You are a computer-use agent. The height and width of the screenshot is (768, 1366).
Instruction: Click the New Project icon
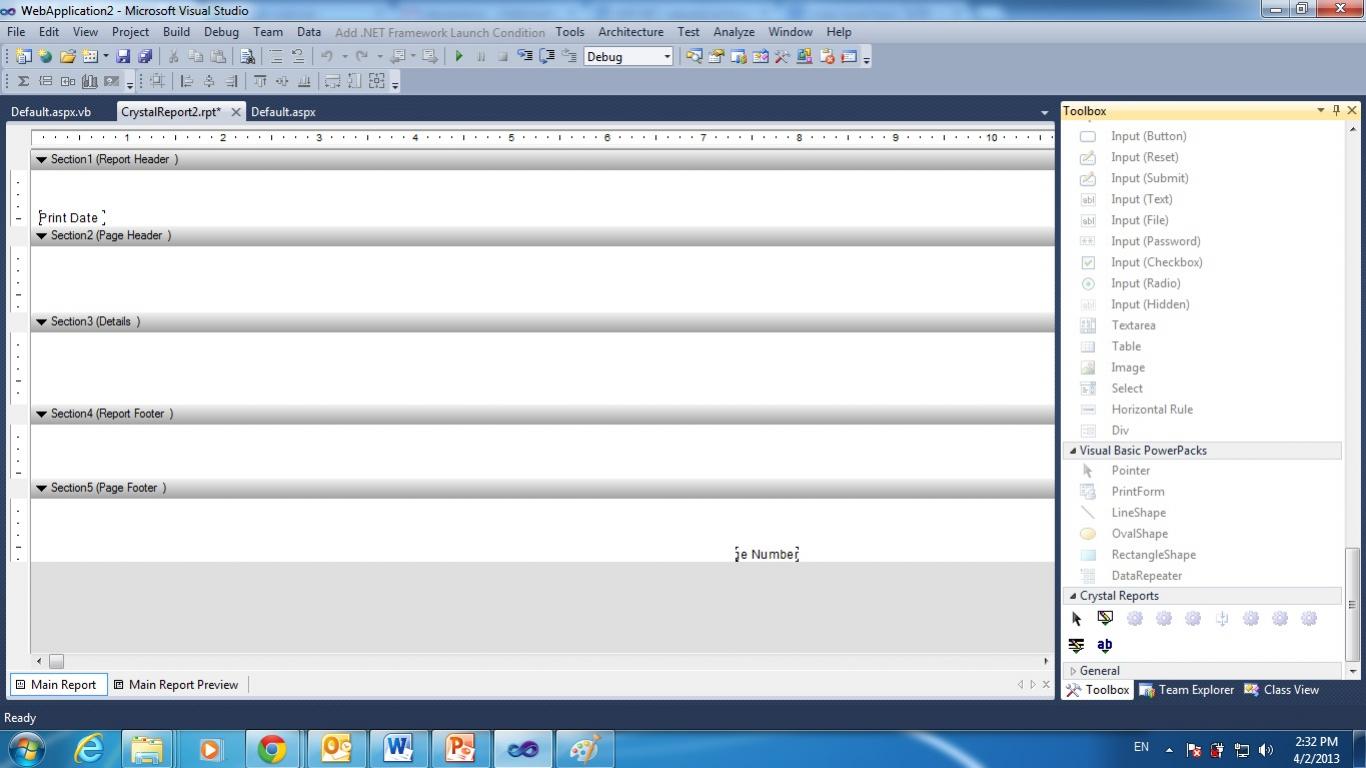pos(23,57)
